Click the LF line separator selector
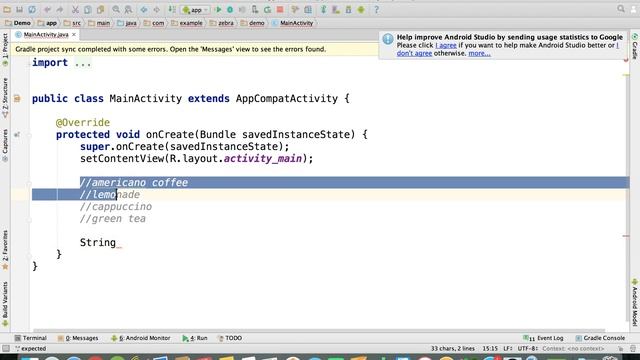Screen dimensions: 640x360 pos(507,349)
